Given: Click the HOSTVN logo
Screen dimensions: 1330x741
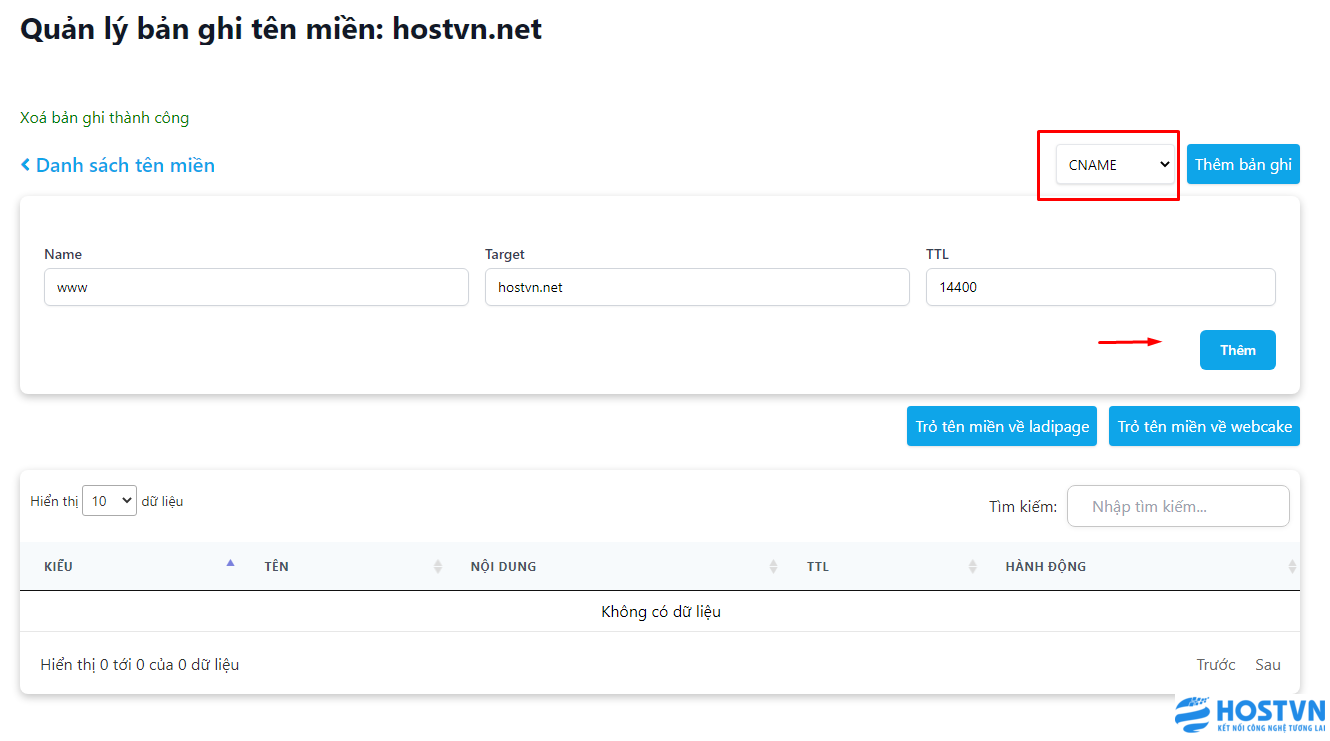Looking at the screenshot, I should [x=1250, y=716].
